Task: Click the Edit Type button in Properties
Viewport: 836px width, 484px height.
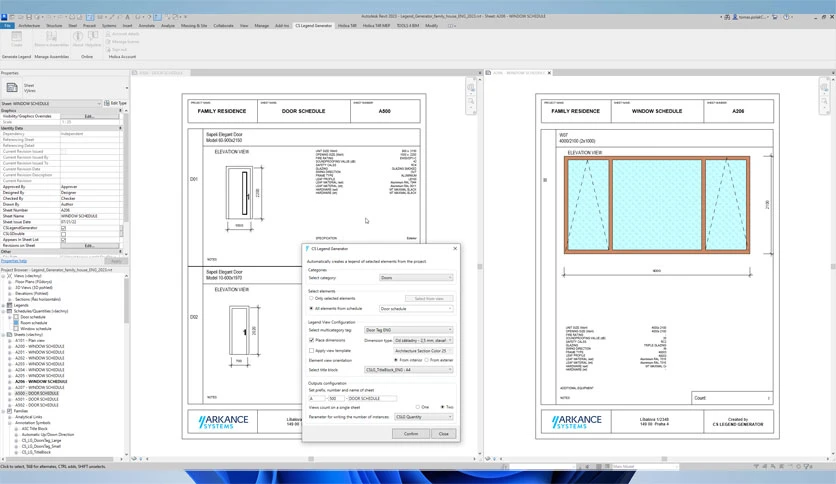Action: pos(115,103)
